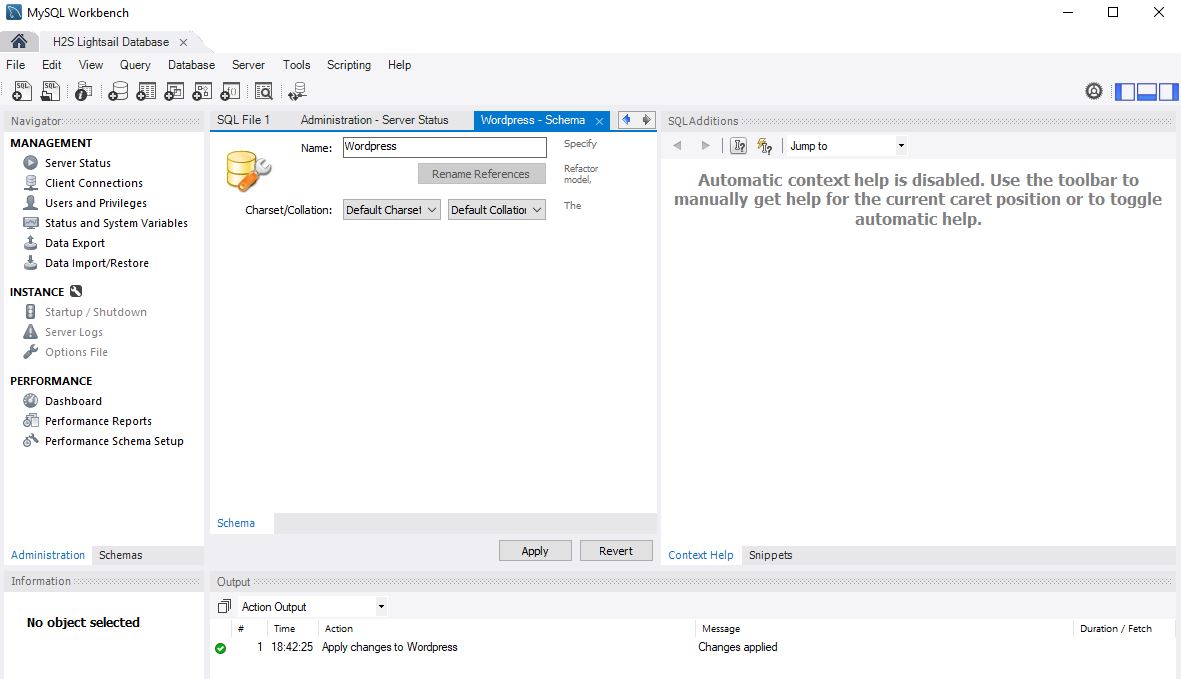
Task: Click the back arrow in SQL Additions
Action: pyautogui.click(x=677, y=145)
